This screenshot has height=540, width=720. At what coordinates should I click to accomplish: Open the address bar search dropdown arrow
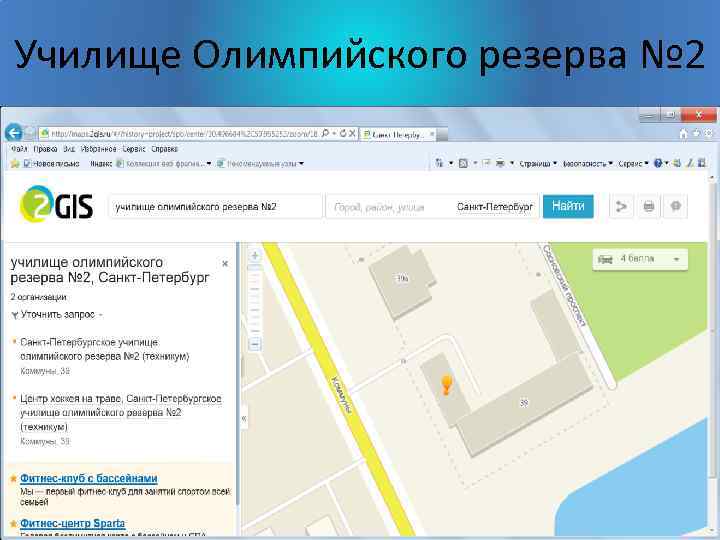coord(334,134)
